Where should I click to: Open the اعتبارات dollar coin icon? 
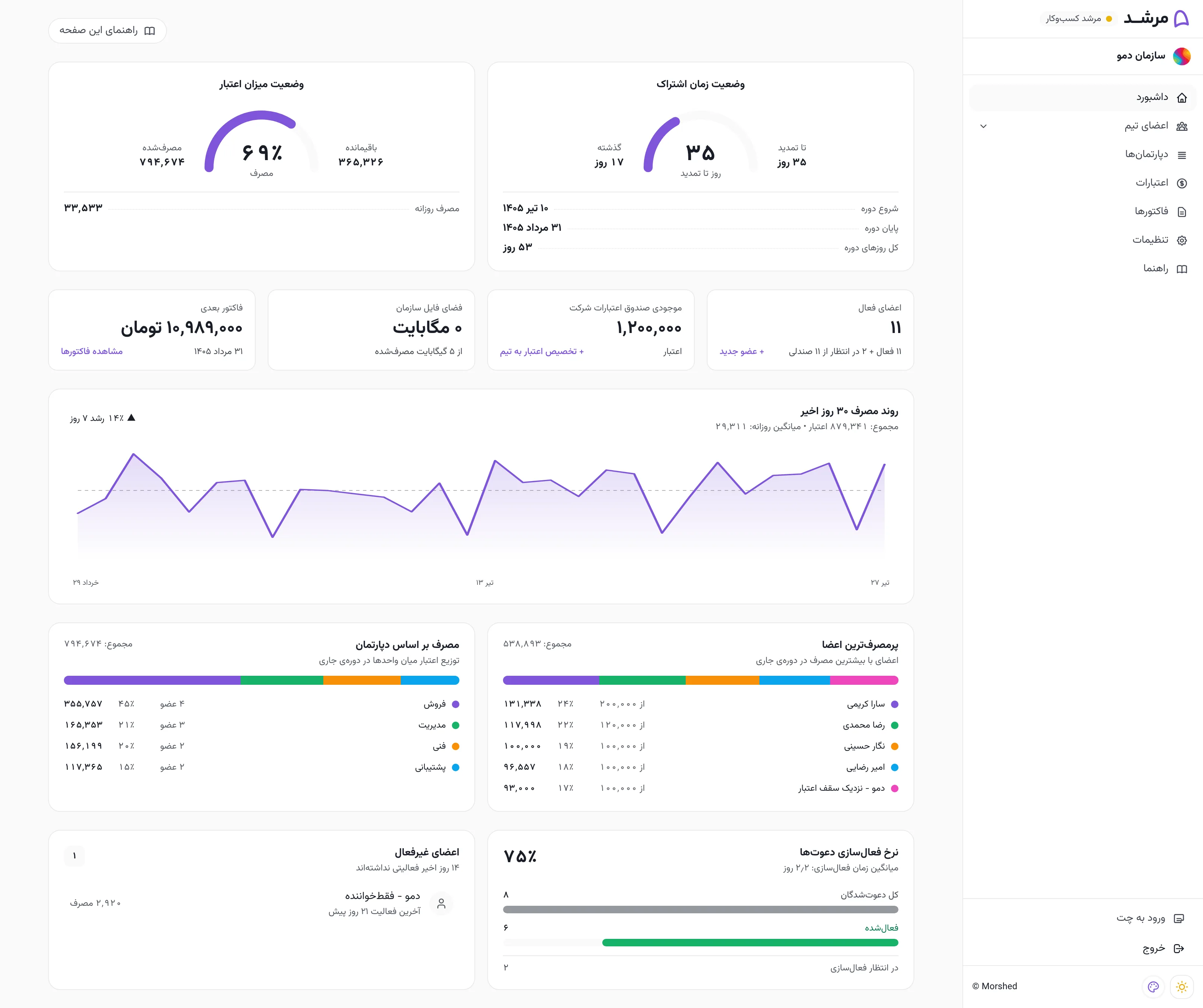pyautogui.click(x=1181, y=183)
